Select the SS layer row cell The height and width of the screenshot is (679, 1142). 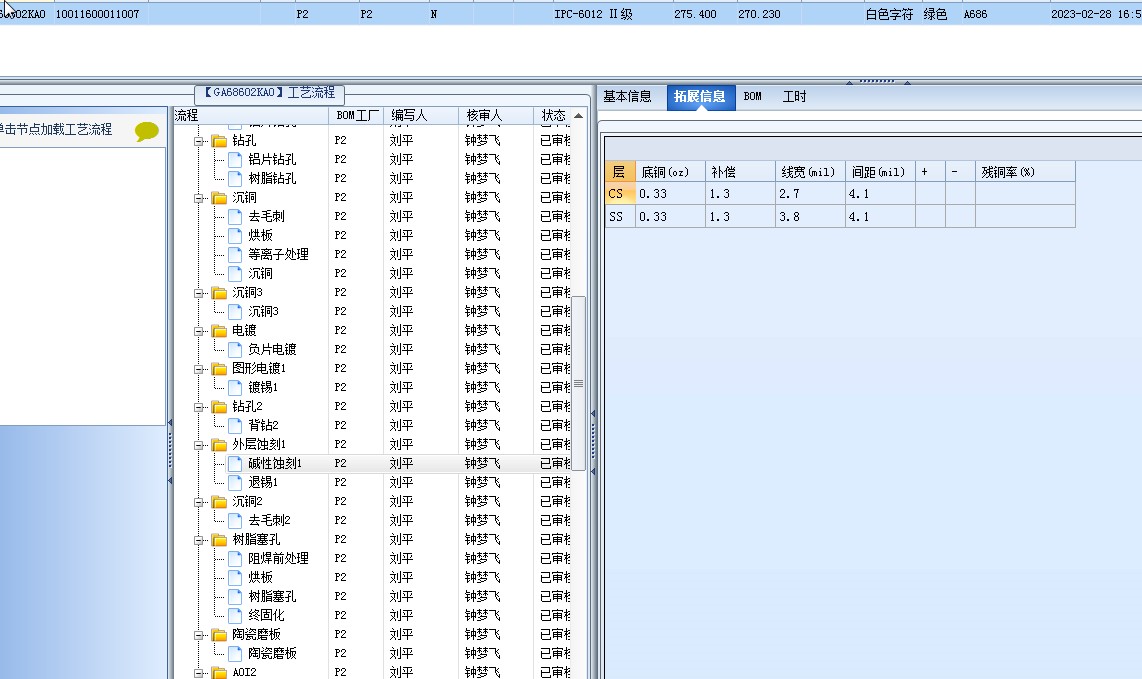[x=620, y=216]
